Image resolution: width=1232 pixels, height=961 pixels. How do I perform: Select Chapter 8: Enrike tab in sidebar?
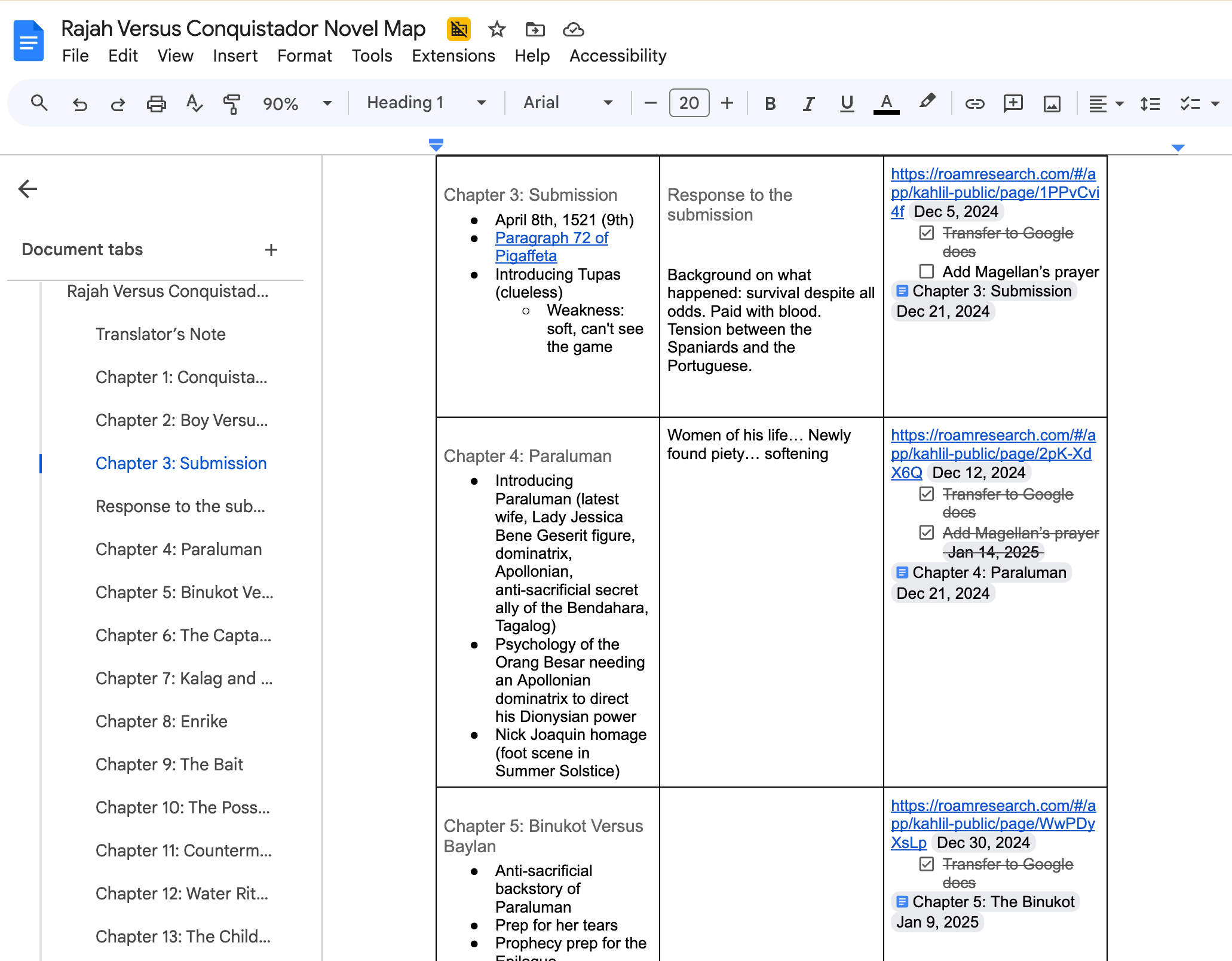[x=161, y=721]
